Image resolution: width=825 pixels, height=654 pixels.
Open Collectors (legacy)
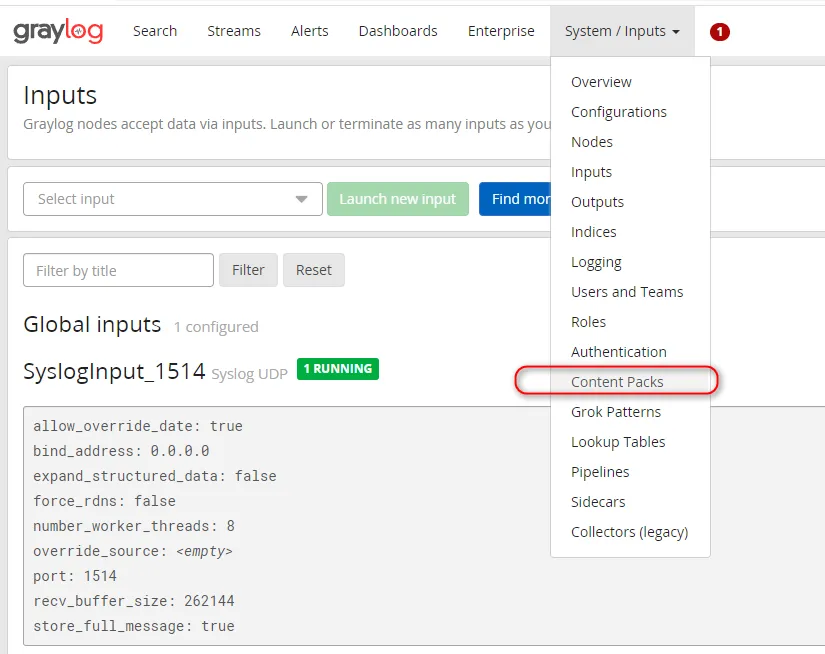(629, 532)
